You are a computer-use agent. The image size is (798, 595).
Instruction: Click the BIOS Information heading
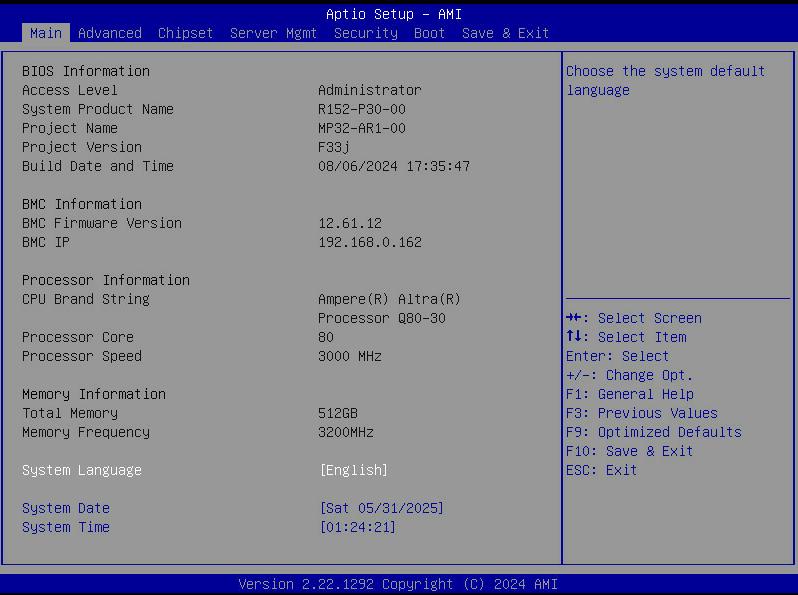click(x=86, y=71)
